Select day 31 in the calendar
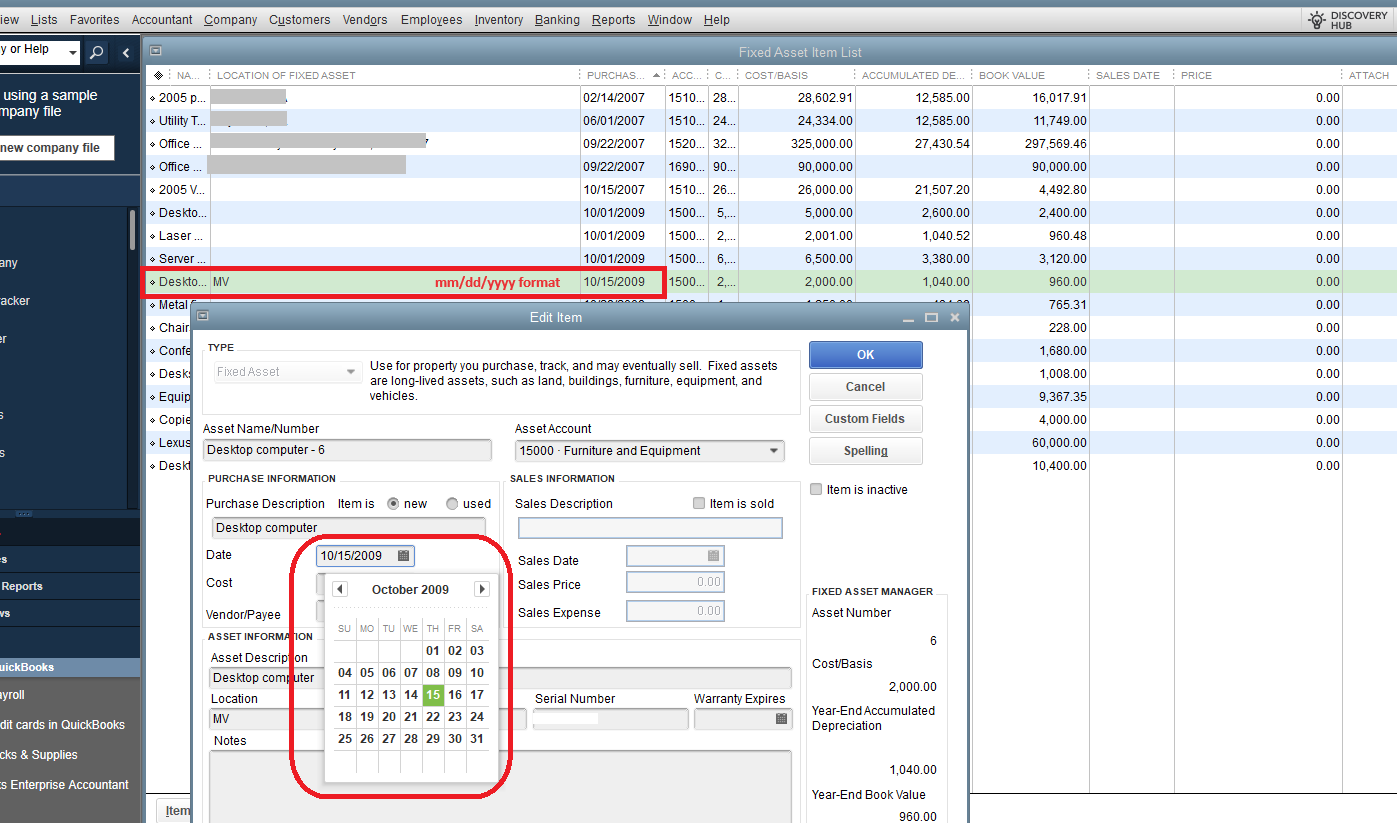1397x823 pixels. (477, 739)
